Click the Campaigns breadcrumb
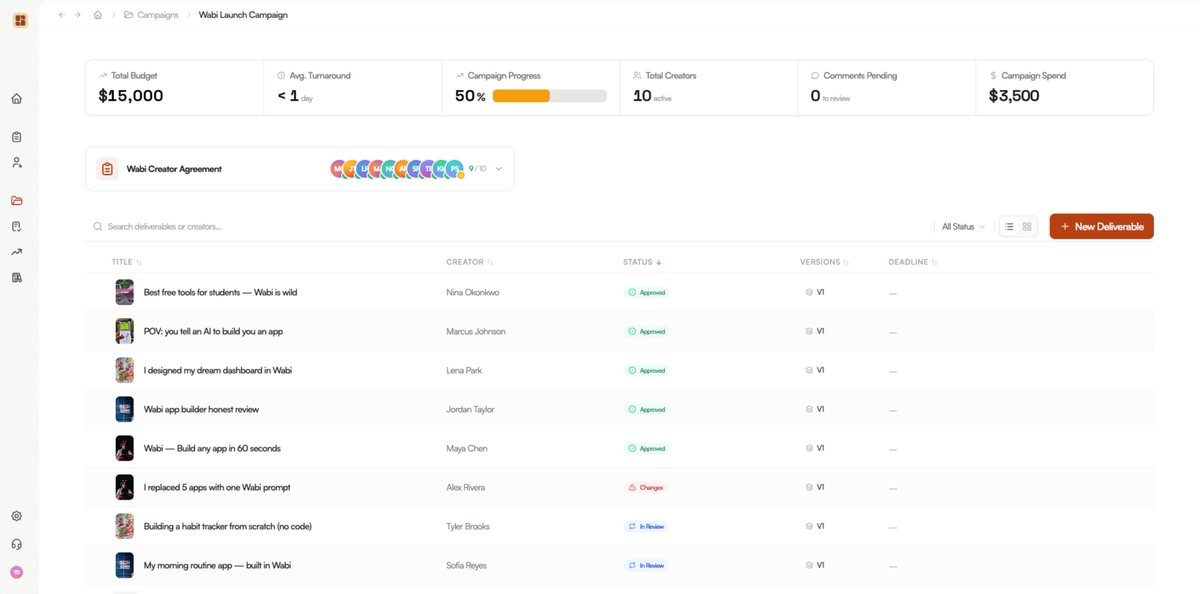The height and width of the screenshot is (594, 1200). [151, 15]
